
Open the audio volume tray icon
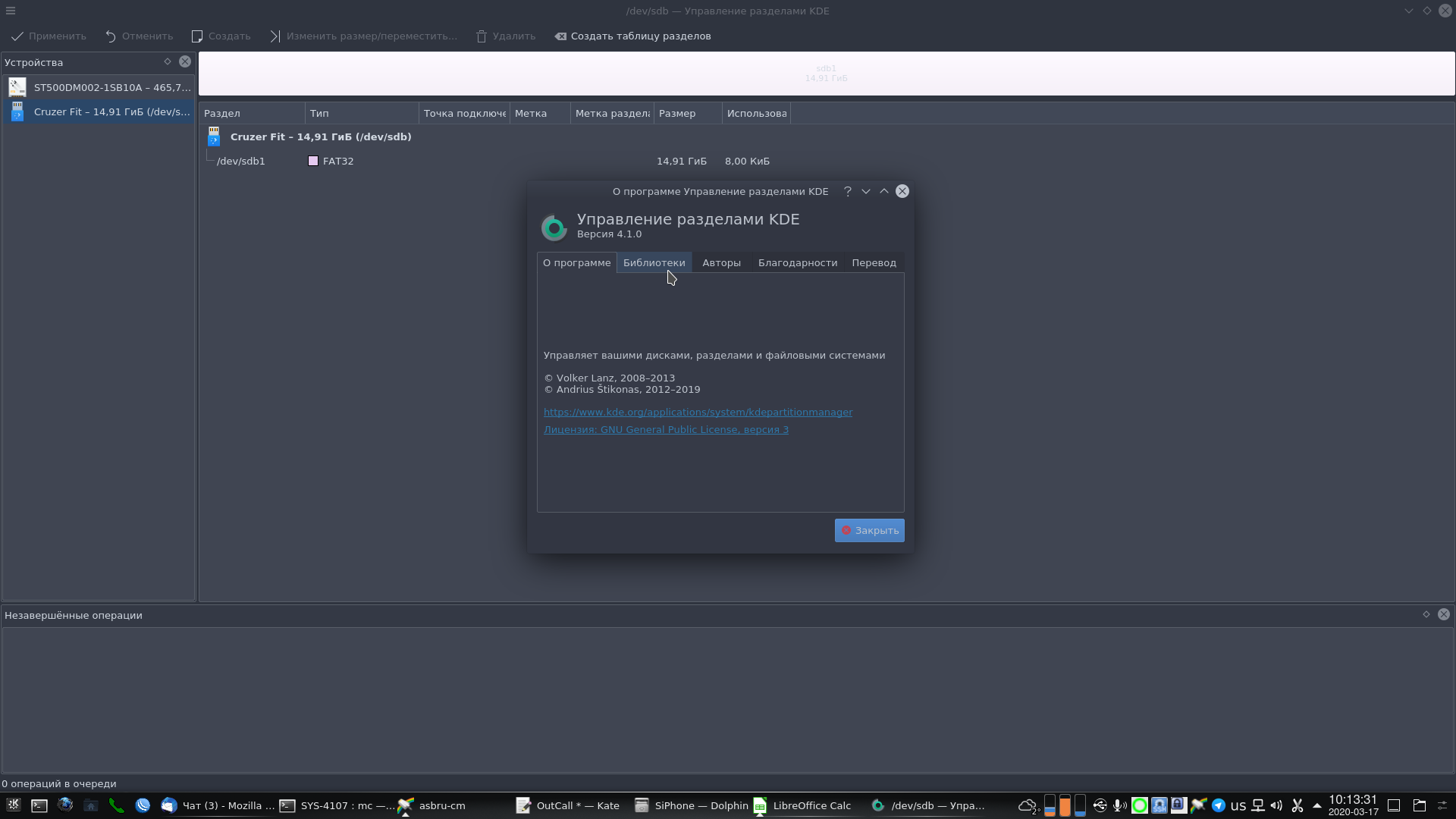click(x=1276, y=805)
